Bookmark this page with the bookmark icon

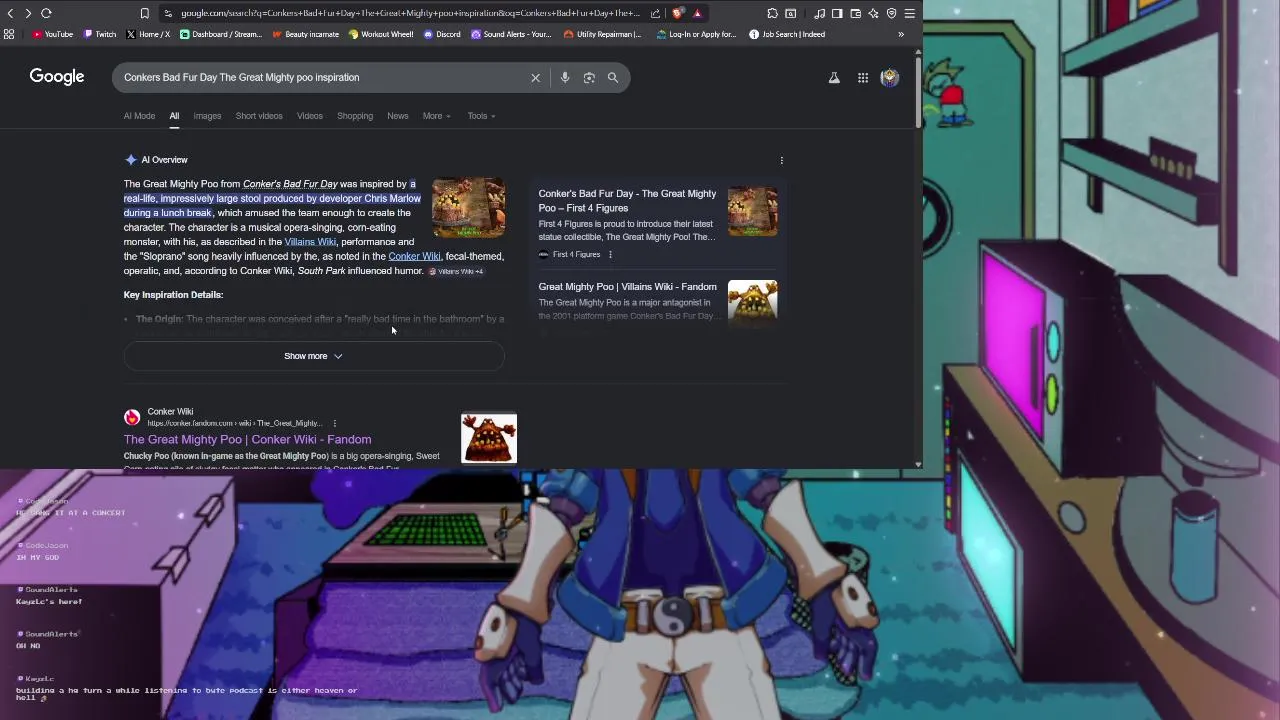click(145, 13)
